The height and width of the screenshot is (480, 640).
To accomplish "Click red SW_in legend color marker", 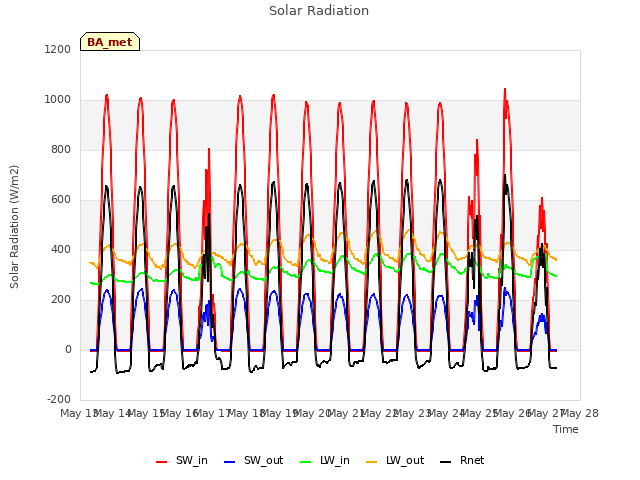I will coord(162,462).
